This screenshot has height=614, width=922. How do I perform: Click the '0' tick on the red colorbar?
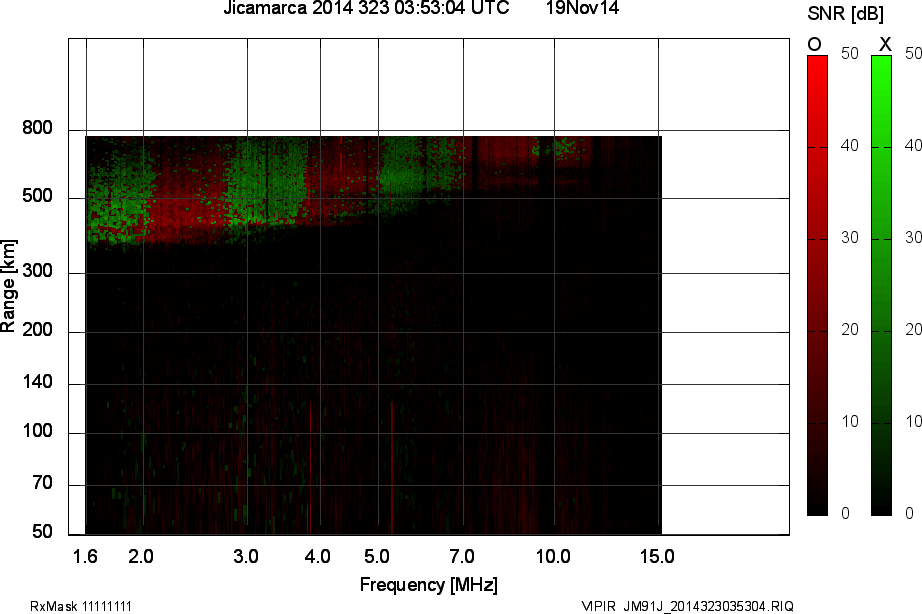click(846, 513)
